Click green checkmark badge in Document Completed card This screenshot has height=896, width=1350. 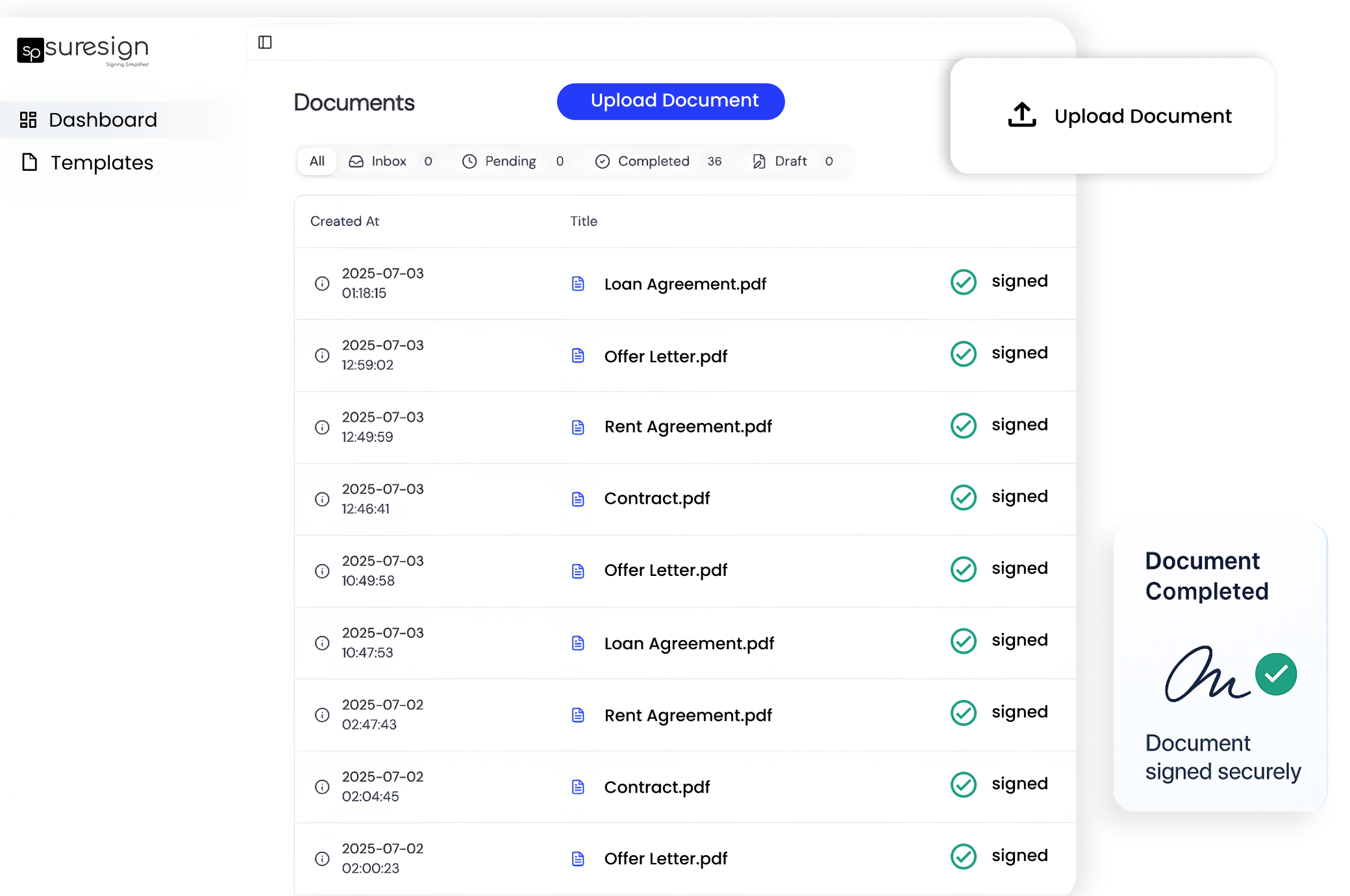(1276, 675)
